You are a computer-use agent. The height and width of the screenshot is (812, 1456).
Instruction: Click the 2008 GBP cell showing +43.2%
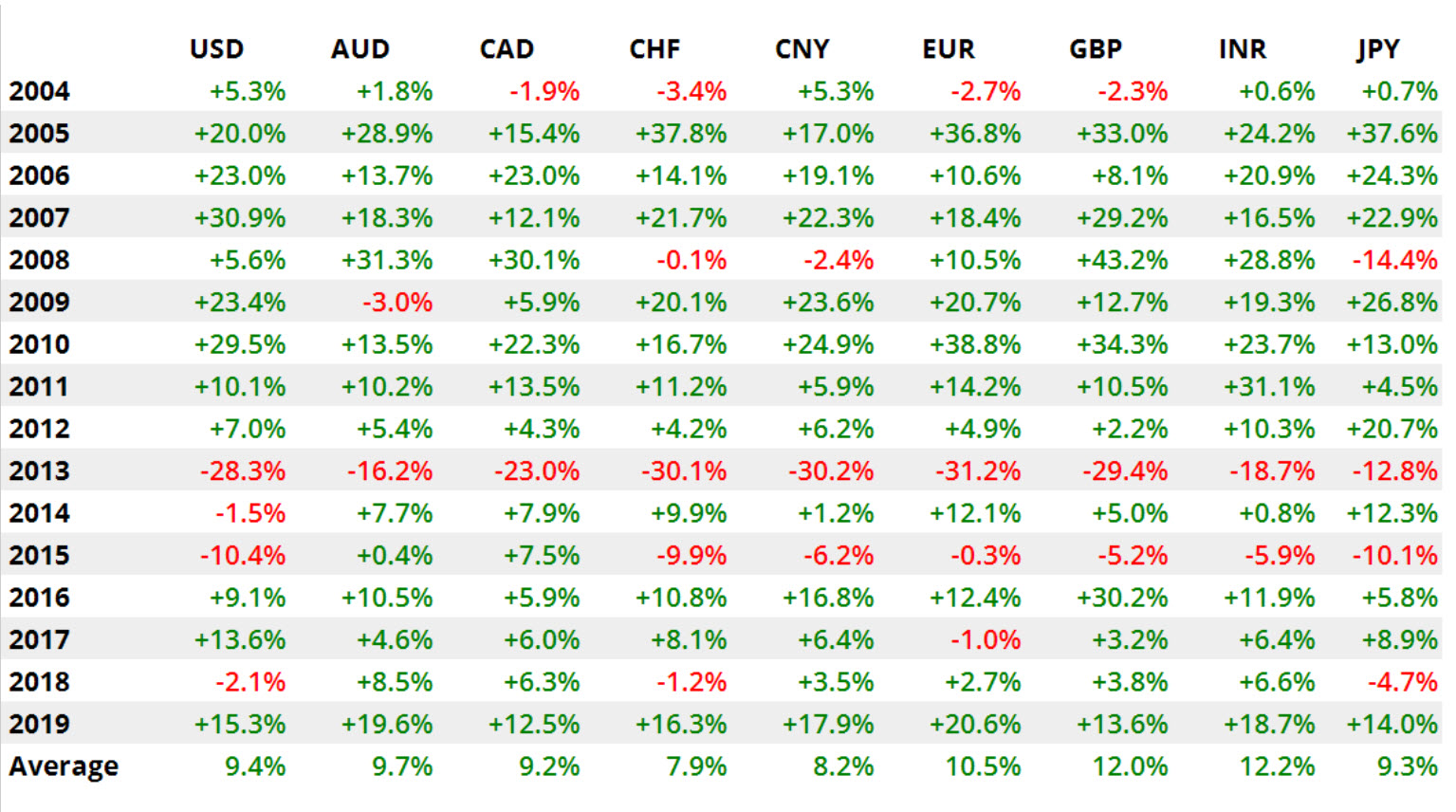point(1122,260)
